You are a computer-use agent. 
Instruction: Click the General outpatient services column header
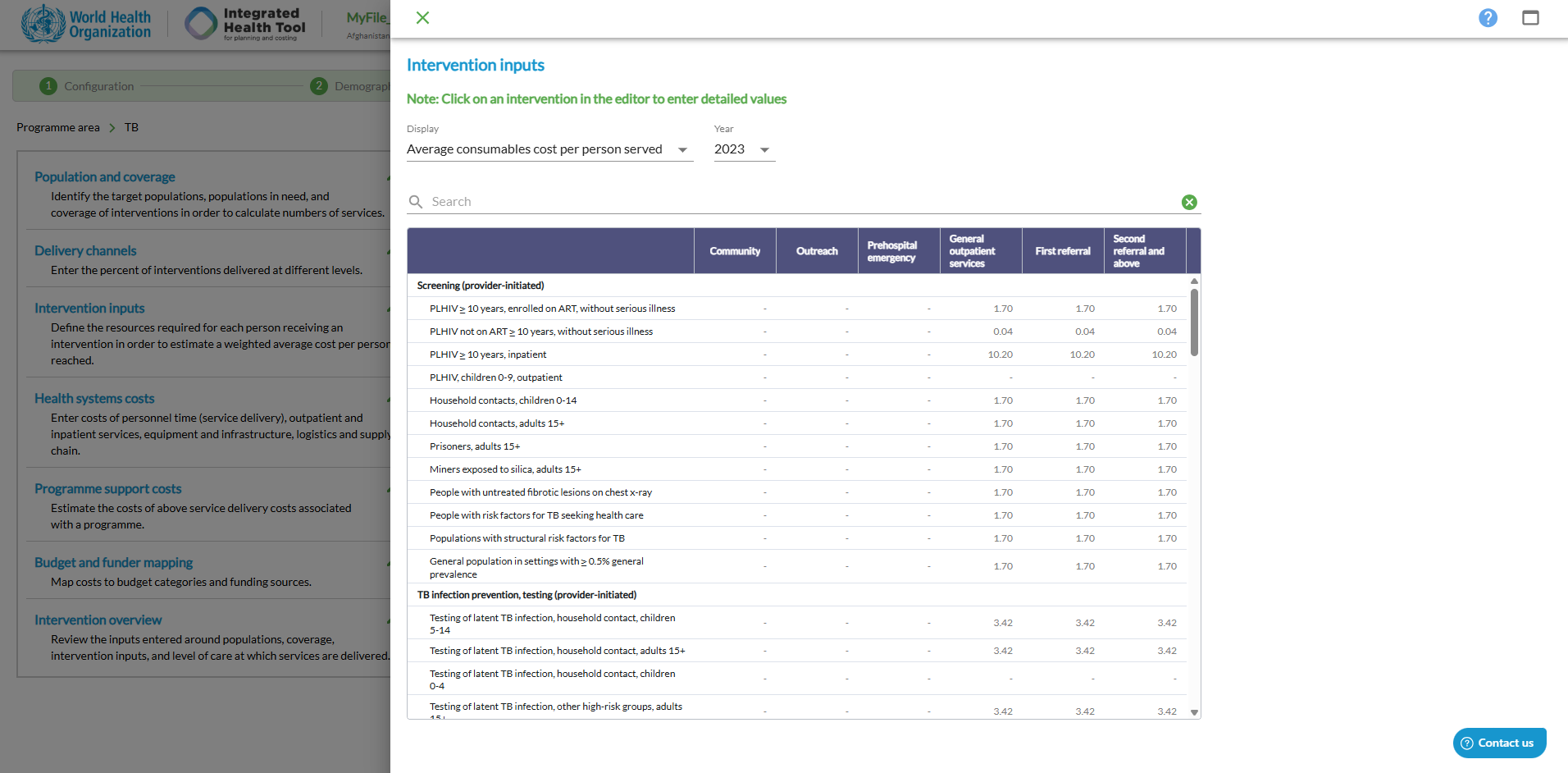pyautogui.click(x=980, y=251)
